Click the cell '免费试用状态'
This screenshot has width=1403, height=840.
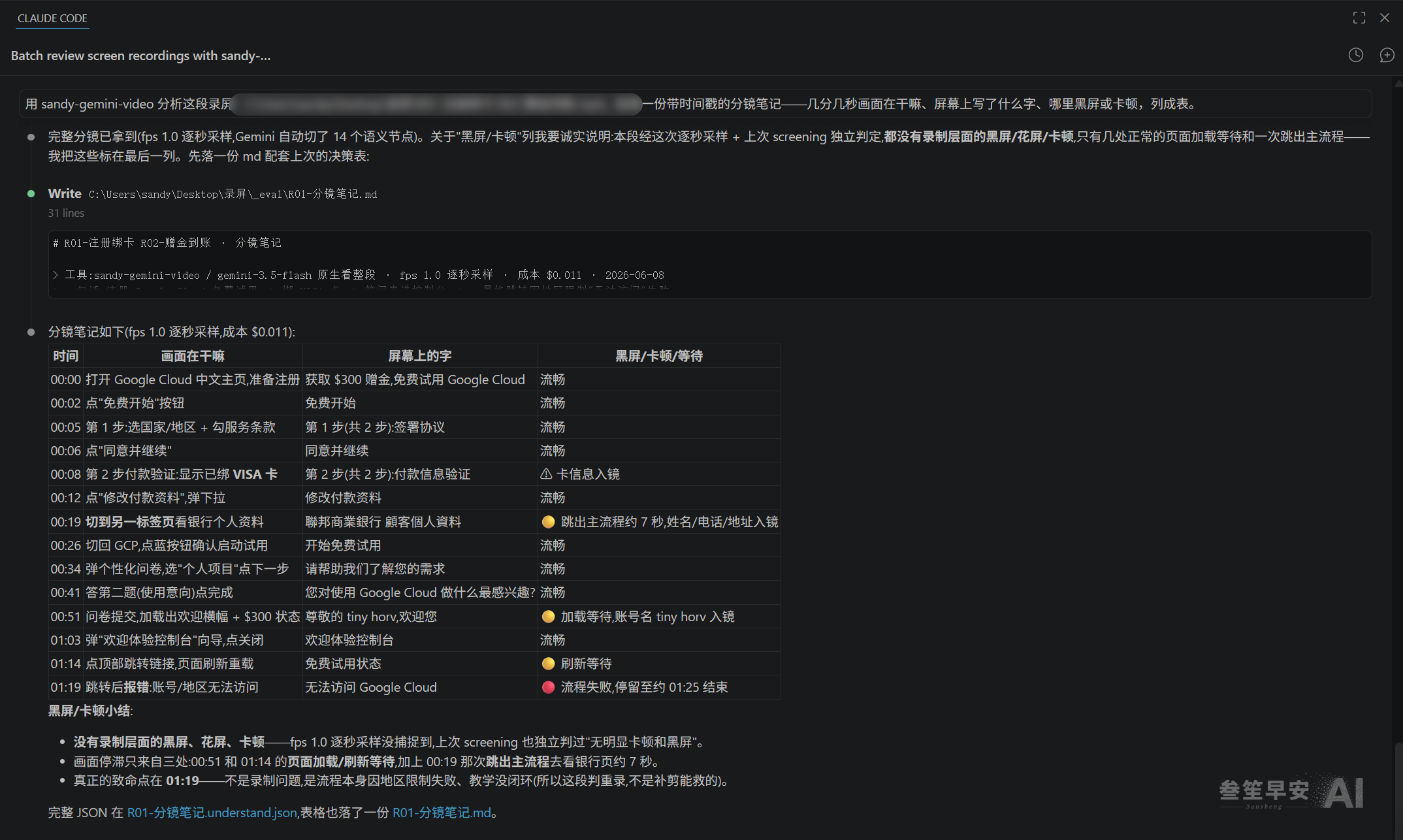tap(420, 664)
